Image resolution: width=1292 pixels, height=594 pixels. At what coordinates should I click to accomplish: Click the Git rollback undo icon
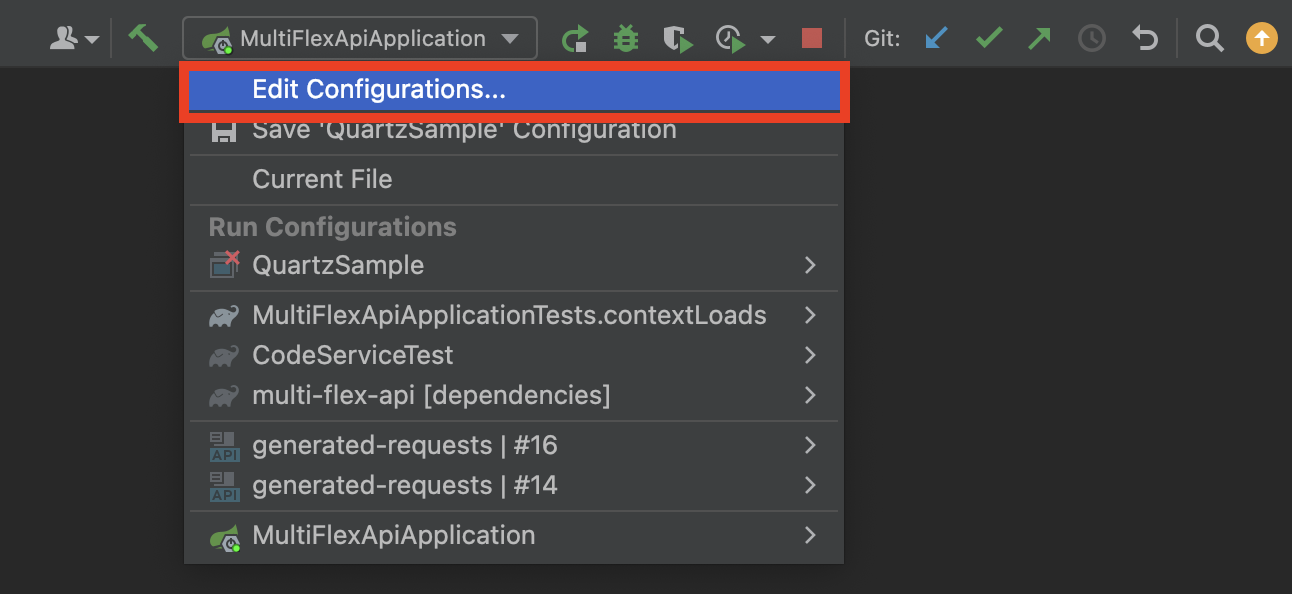click(x=1144, y=39)
